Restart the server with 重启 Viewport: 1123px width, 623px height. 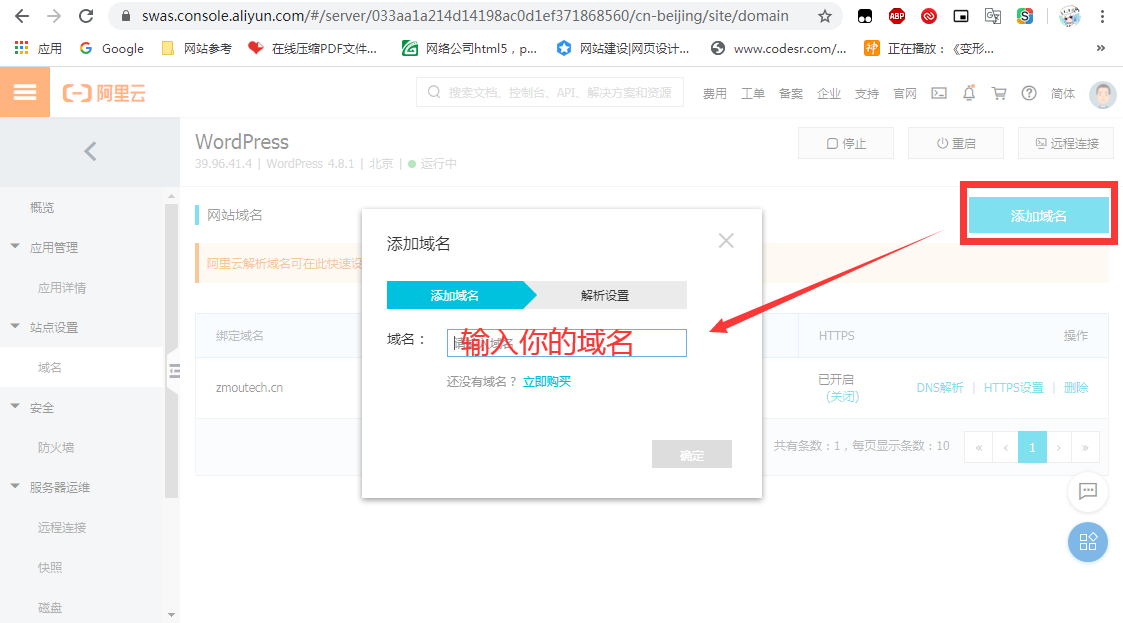[x=955, y=143]
